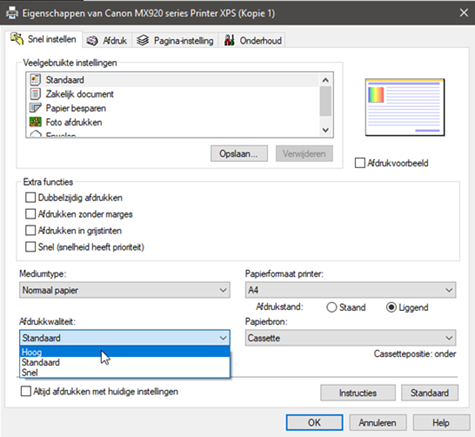475x437 pixels.
Task: Select Papier besparen in the settings list
Action: pyautogui.click(x=172, y=108)
